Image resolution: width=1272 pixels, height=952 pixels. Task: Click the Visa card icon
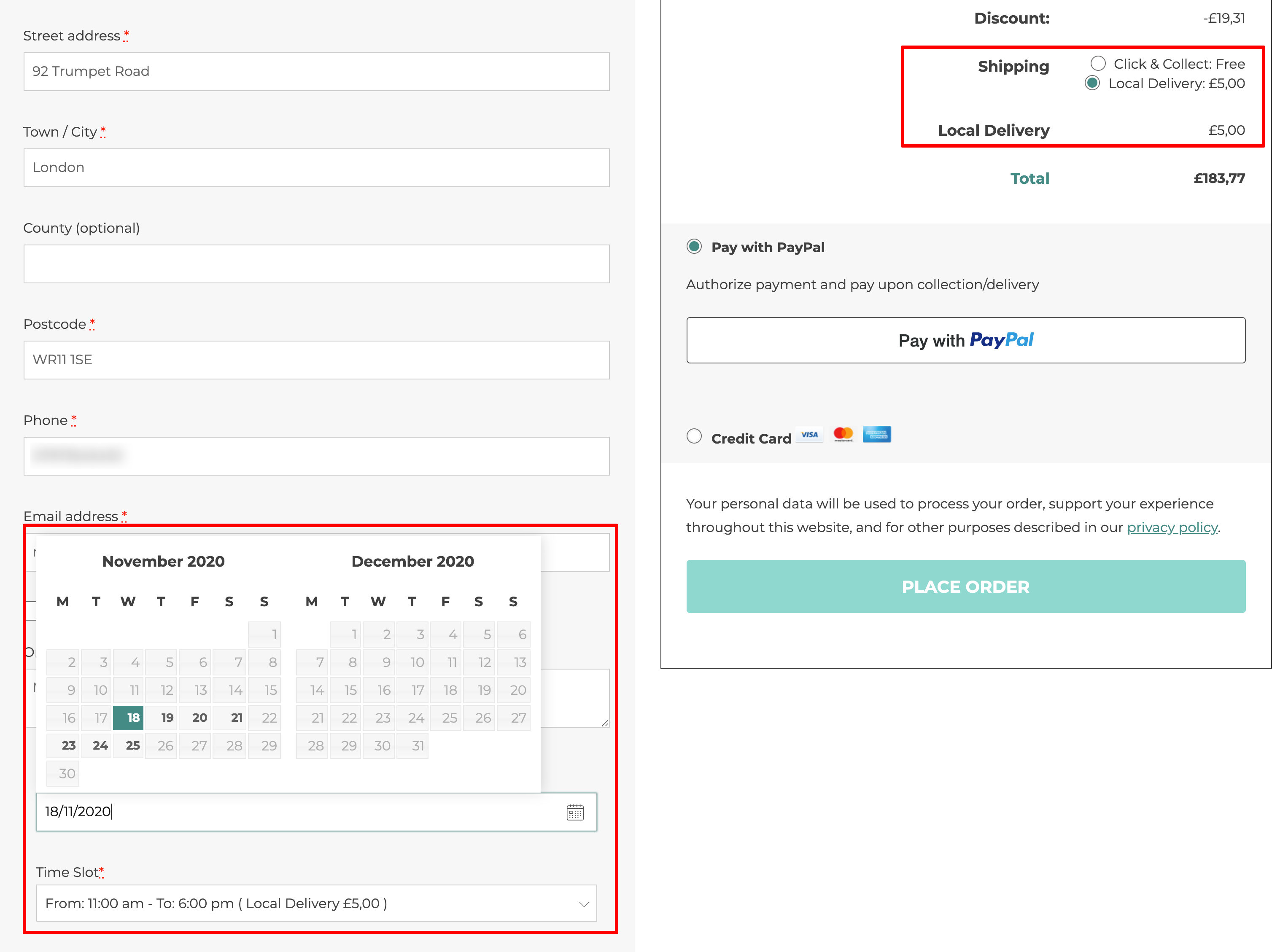click(809, 435)
